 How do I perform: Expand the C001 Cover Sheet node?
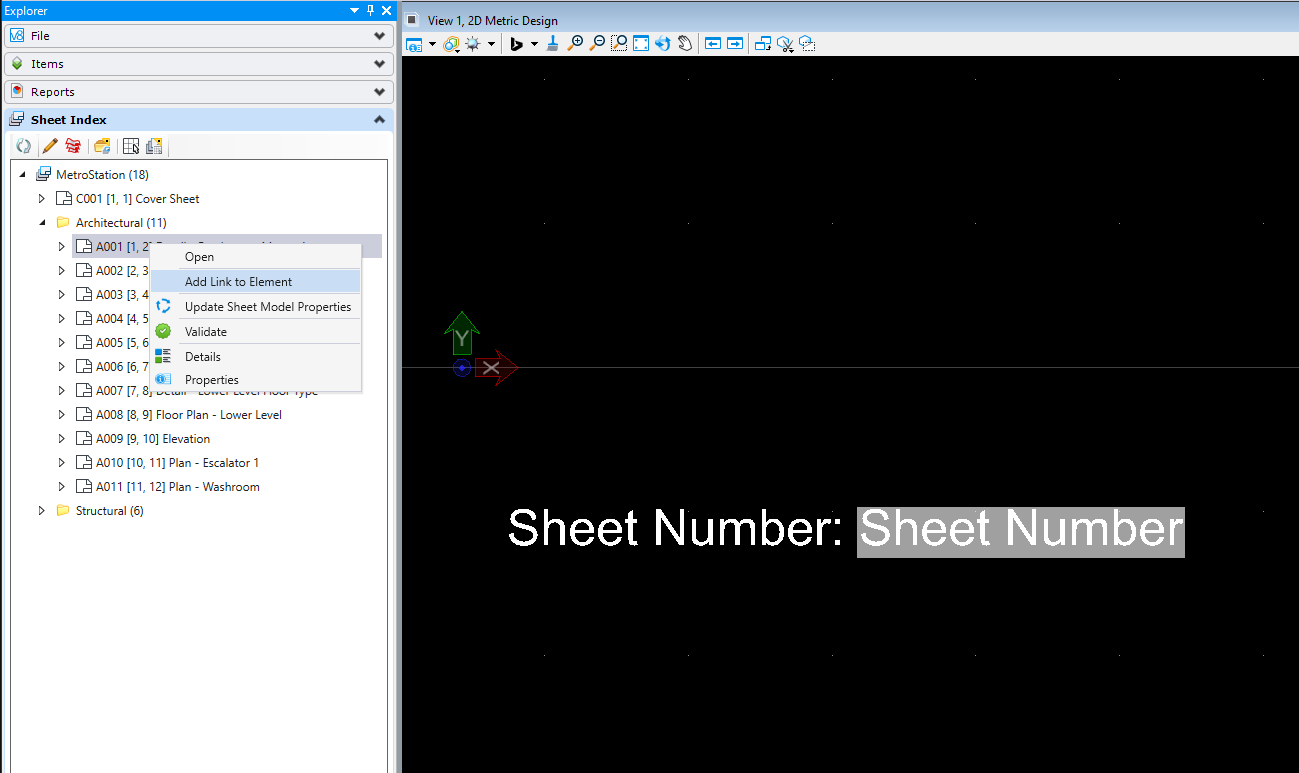click(42, 199)
